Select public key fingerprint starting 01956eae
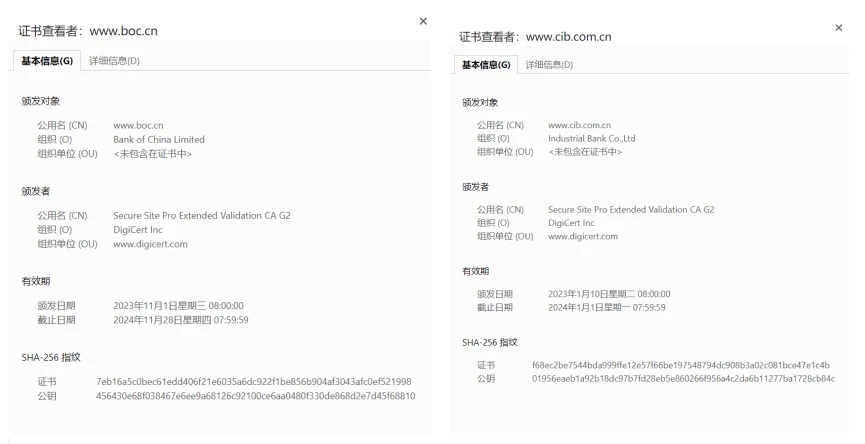Screen dimensions: 865x444 684,378
